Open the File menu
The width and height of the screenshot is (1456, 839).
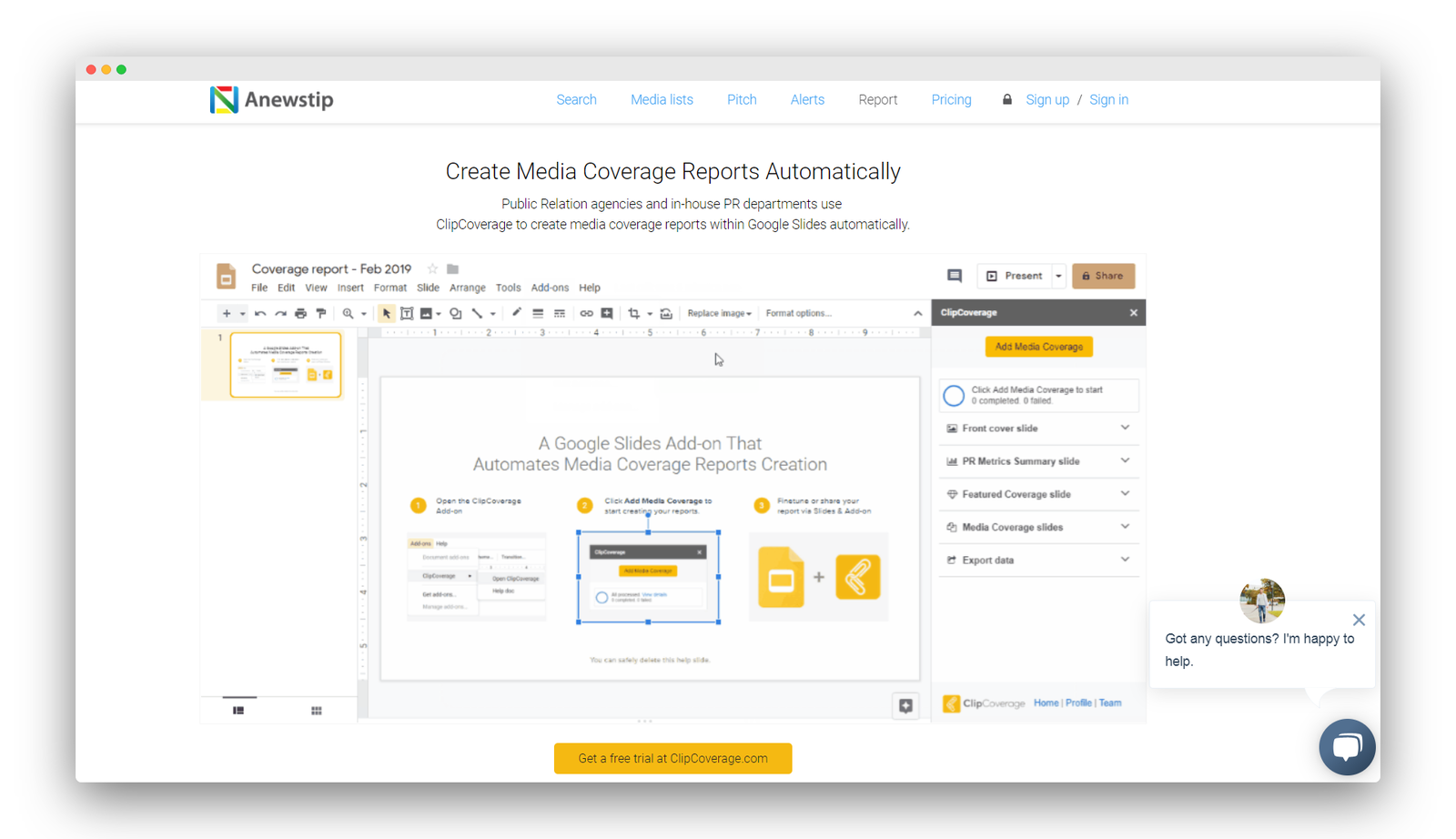[259, 288]
